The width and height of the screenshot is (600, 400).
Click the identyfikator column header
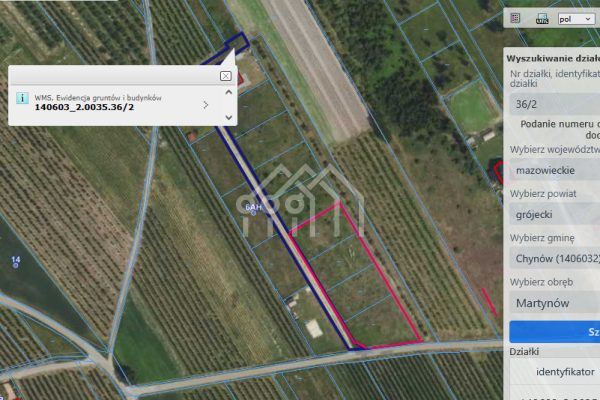(x=565, y=372)
